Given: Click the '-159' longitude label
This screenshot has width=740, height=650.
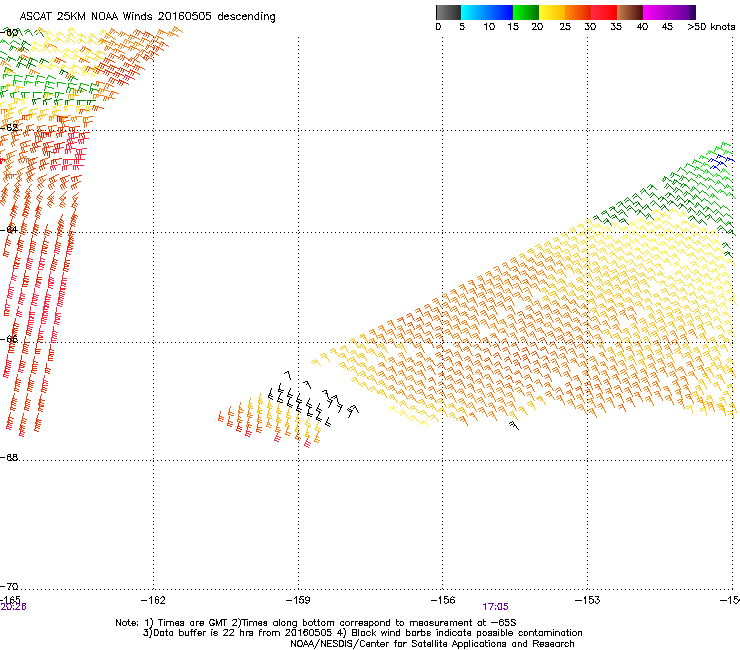Looking at the screenshot, I should click(298, 600).
